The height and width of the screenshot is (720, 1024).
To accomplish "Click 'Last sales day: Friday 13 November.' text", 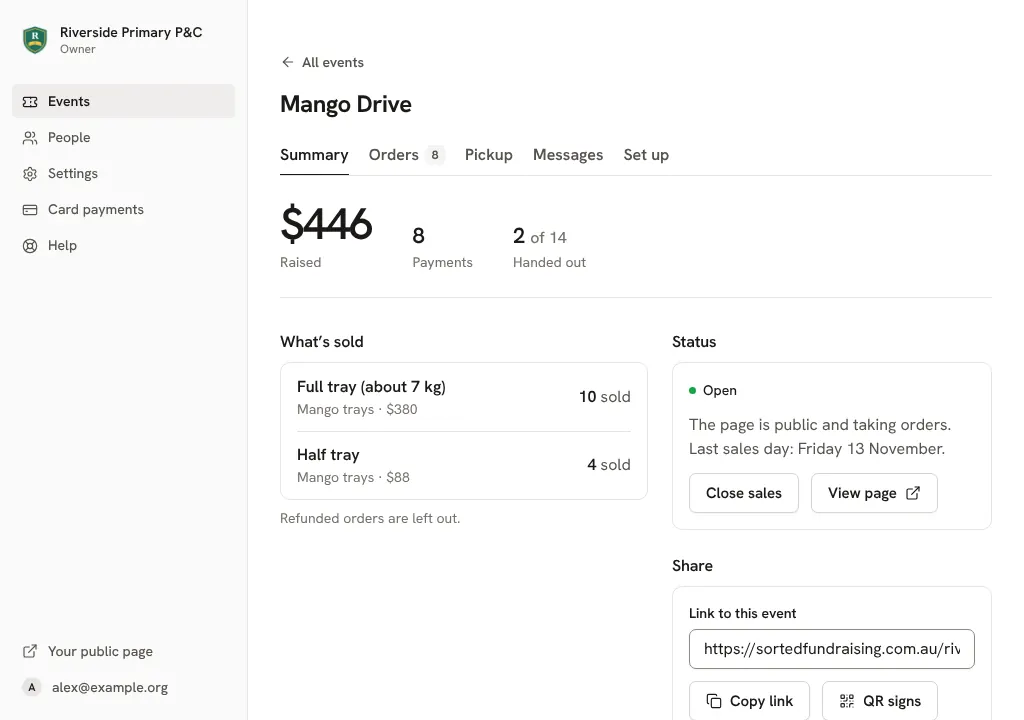I will coord(817,449).
